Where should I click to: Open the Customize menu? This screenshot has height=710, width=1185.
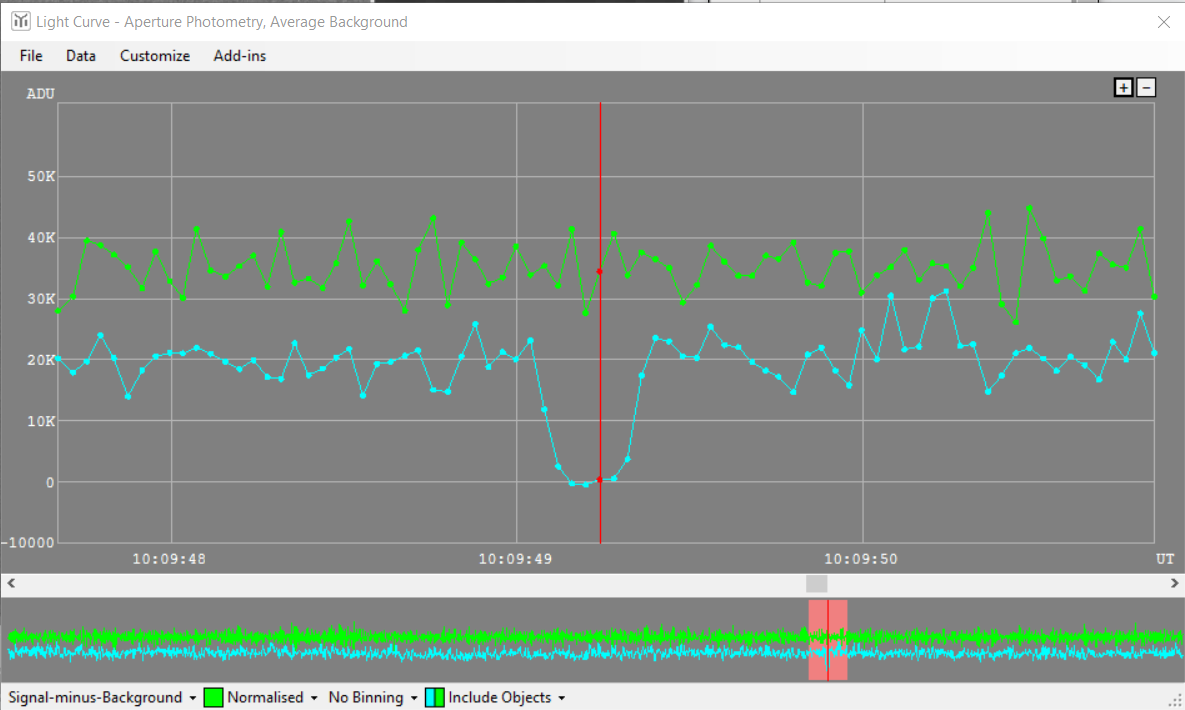155,56
